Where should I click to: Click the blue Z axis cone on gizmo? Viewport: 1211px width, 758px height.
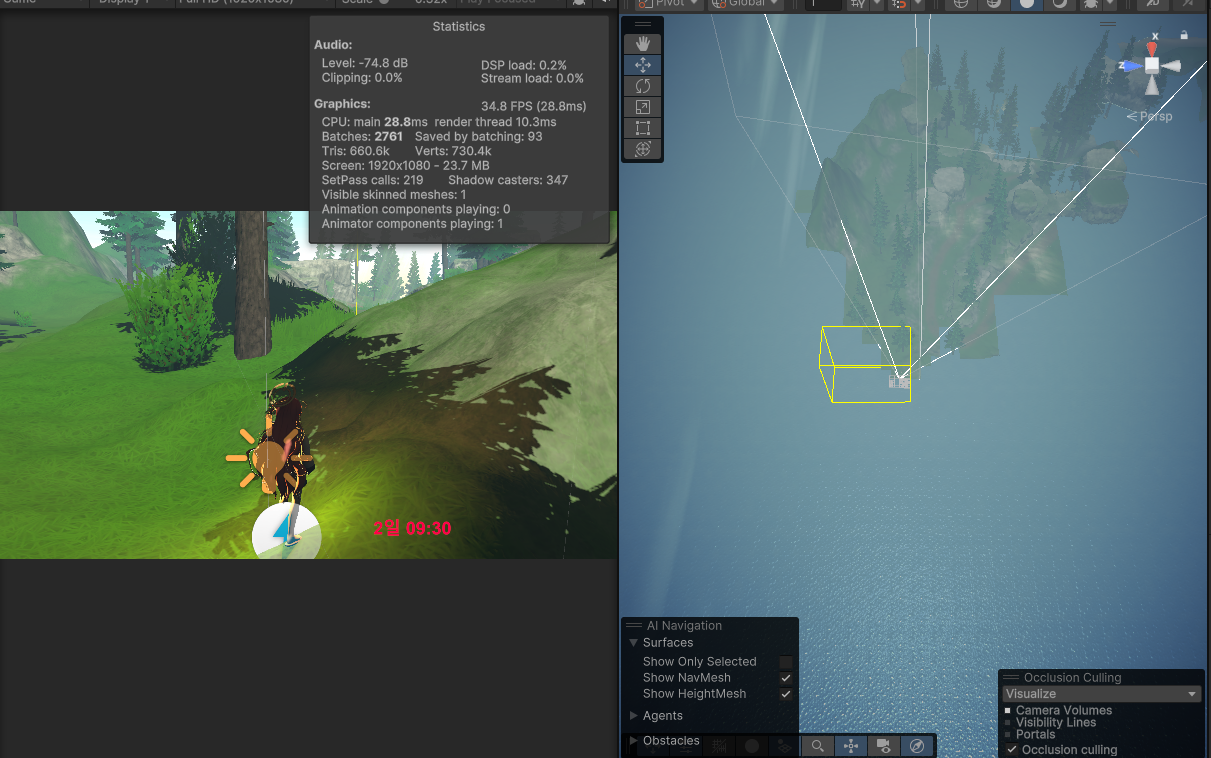(1133, 66)
